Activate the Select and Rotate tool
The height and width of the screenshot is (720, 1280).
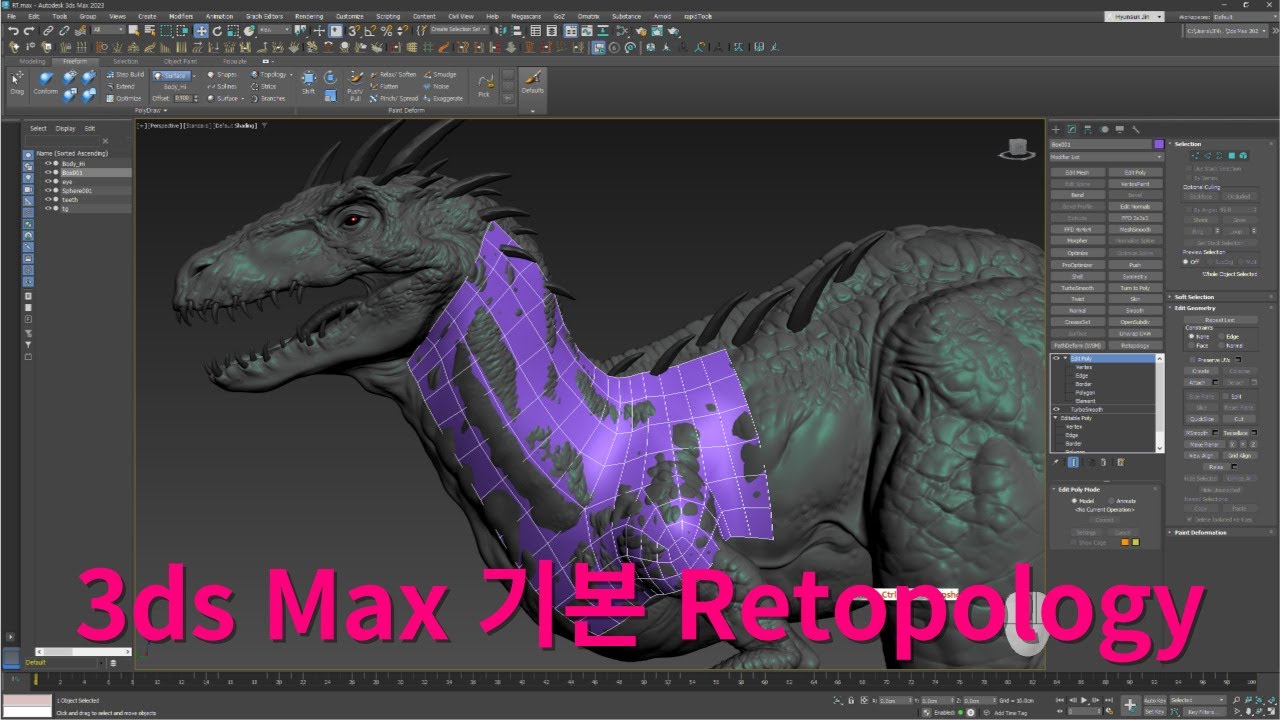pos(217,31)
